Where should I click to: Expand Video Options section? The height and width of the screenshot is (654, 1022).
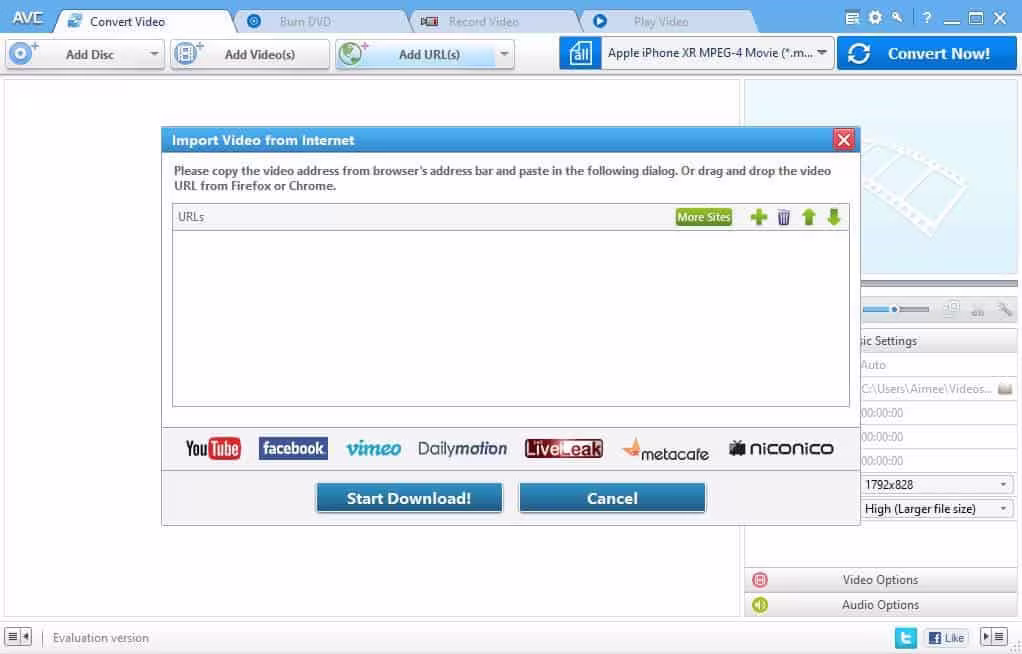881,580
